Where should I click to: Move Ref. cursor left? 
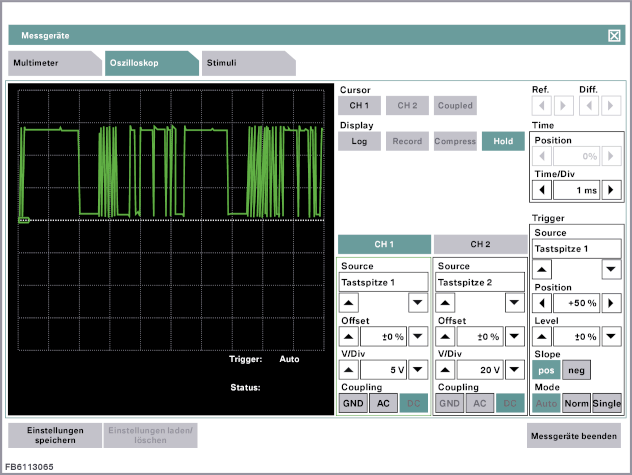tap(542, 106)
